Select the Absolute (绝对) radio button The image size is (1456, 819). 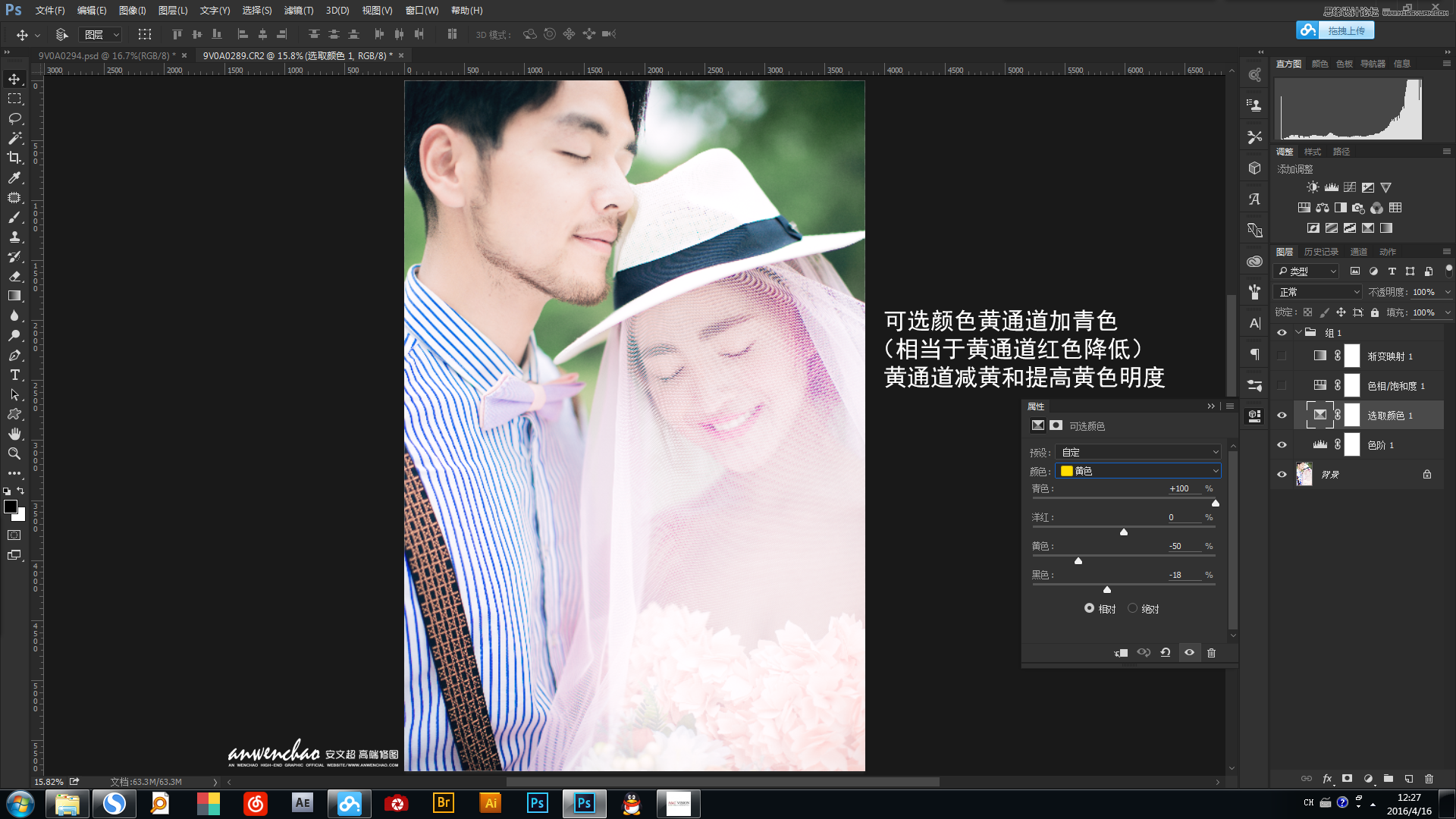point(1133,608)
